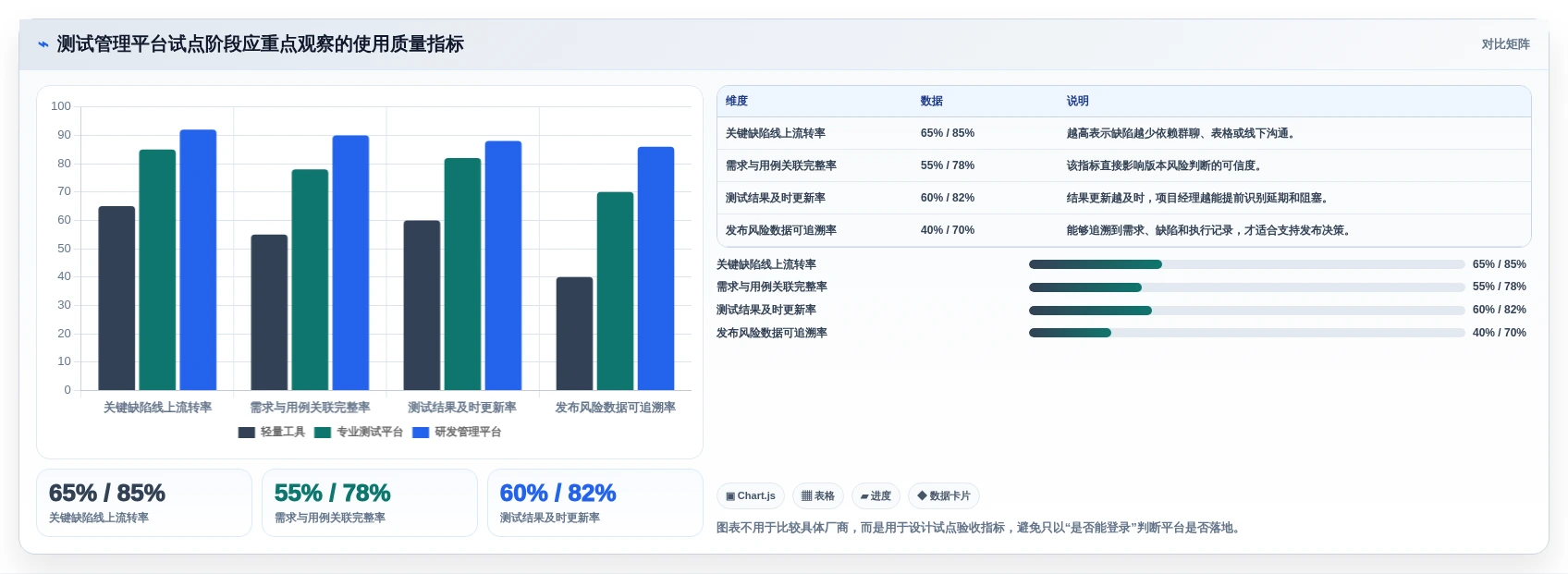
Task: Click the green 专业测试平台 legend color box
Action: pyautogui.click(x=323, y=433)
